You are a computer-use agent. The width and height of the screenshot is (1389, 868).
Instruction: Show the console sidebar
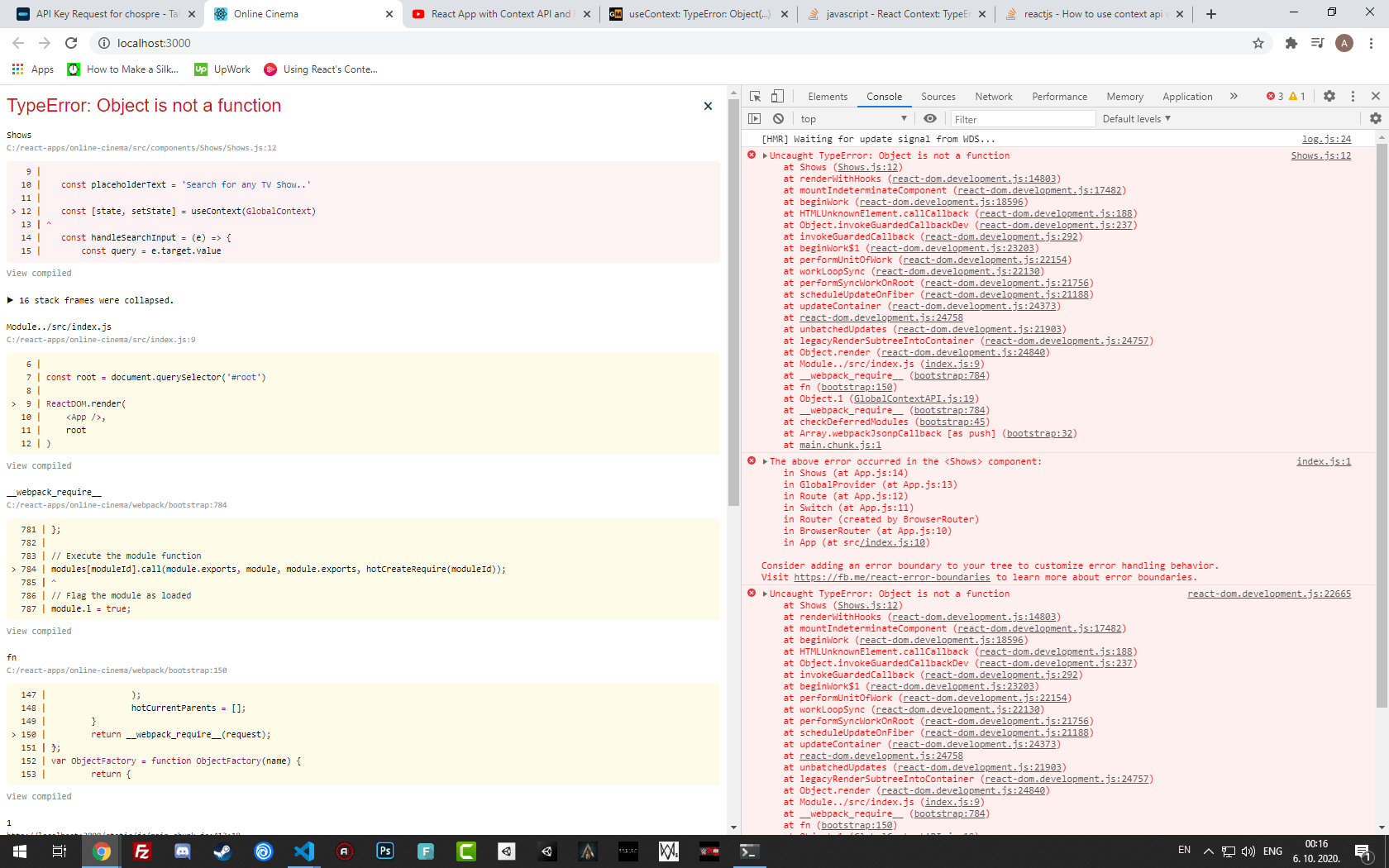[755, 118]
